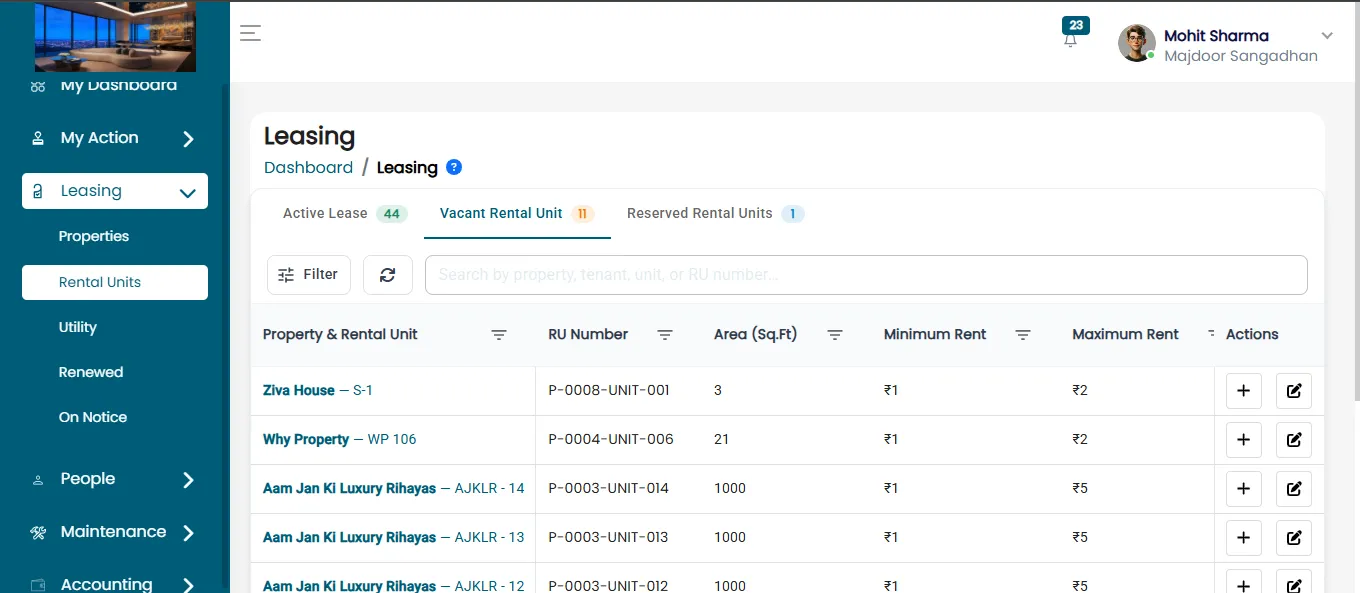Click the Filter button
Screen dimensions: 1360x593
pos(309,275)
